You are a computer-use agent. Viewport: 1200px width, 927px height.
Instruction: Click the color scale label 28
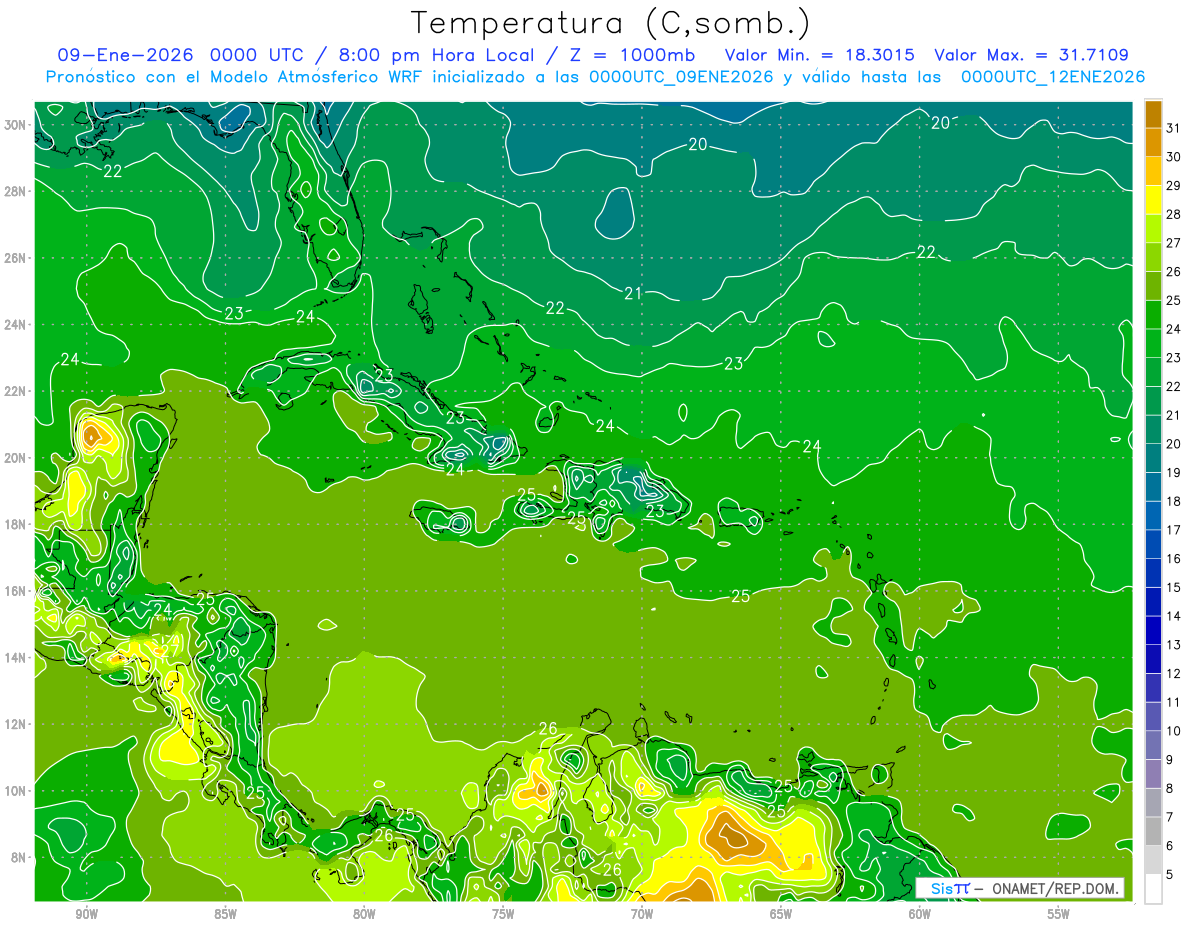point(1174,214)
